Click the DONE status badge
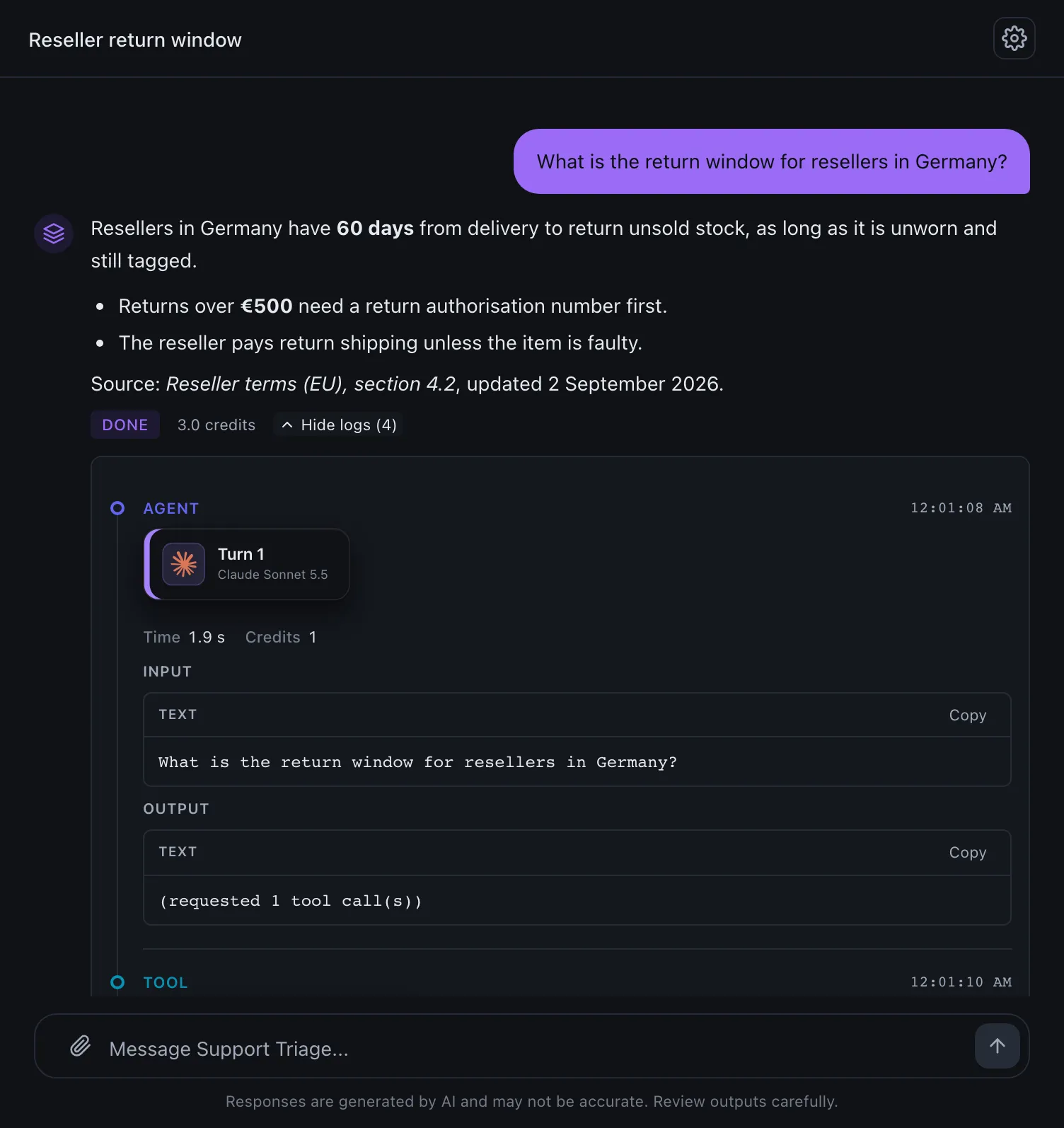The width and height of the screenshot is (1064, 1128). 125,425
